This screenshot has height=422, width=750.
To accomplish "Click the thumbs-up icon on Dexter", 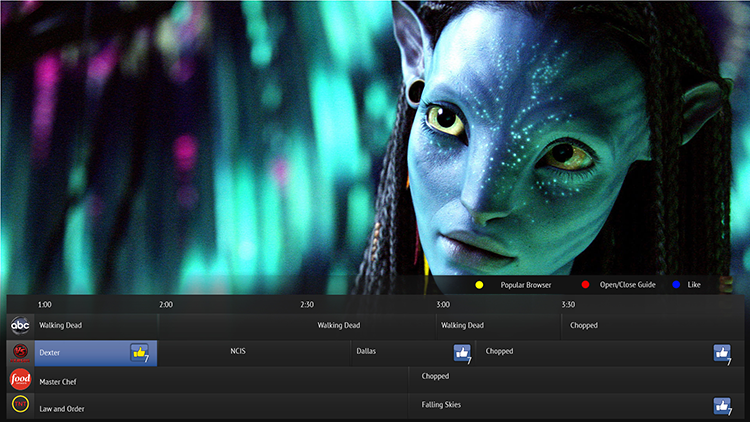I will [x=139, y=352].
